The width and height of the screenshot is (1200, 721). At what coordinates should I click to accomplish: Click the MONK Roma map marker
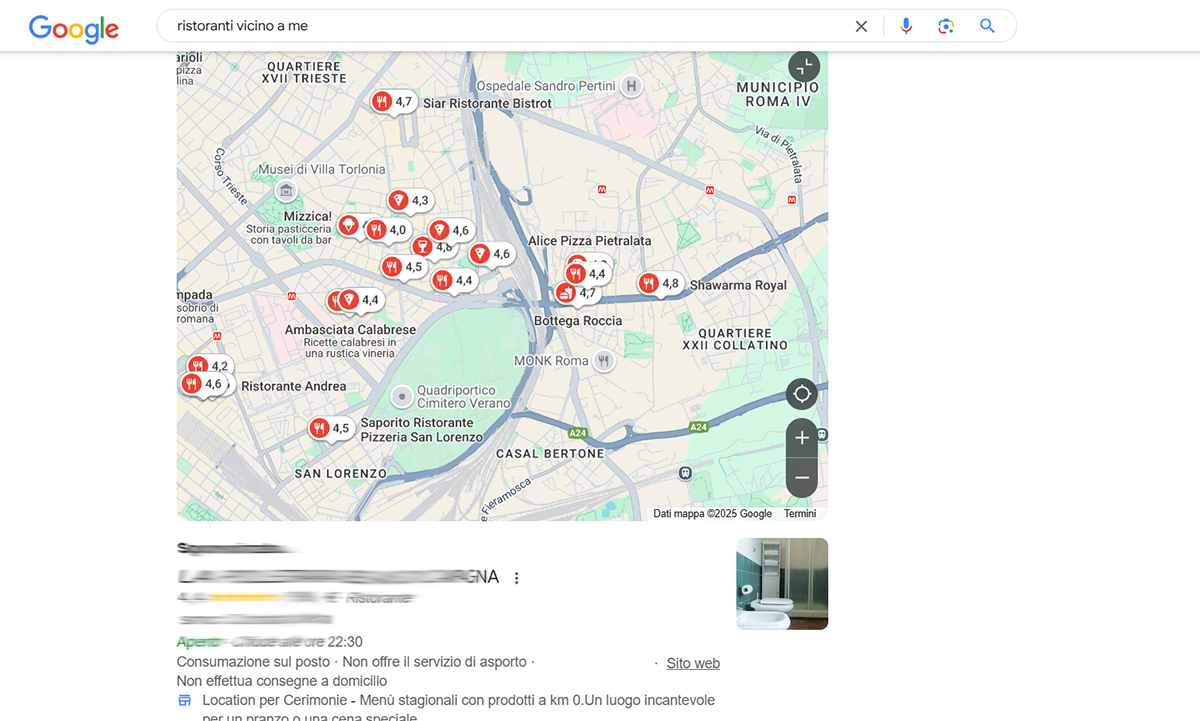point(603,361)
